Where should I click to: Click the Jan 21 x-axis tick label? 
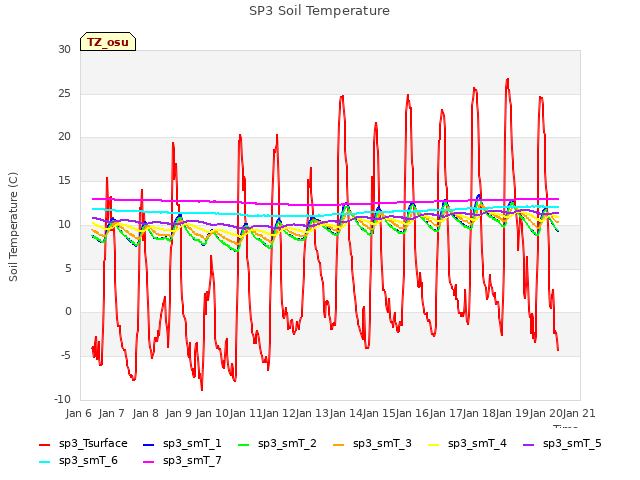click(x=579, y=413)
